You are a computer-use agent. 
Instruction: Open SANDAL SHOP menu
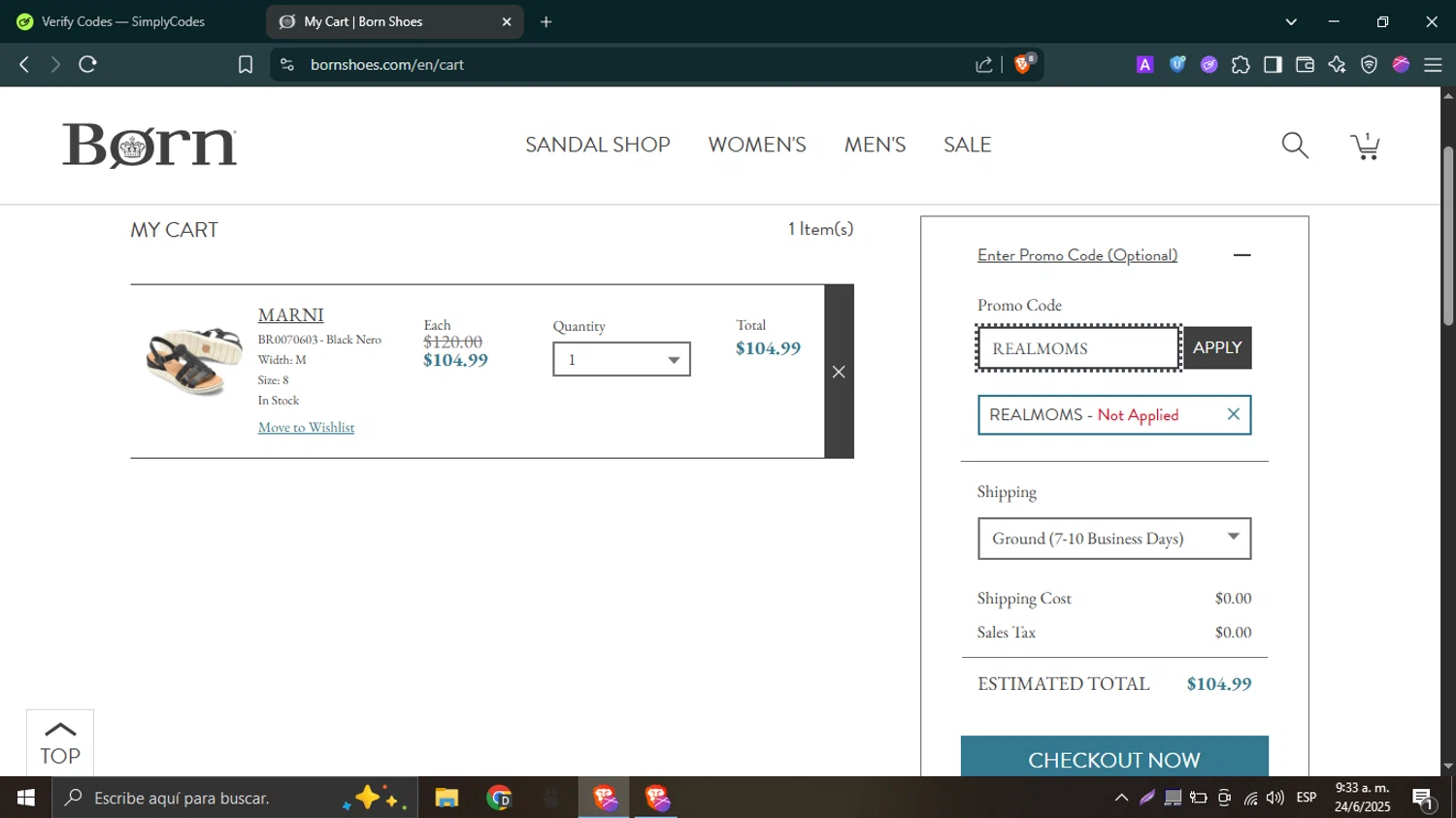point(598,145)
